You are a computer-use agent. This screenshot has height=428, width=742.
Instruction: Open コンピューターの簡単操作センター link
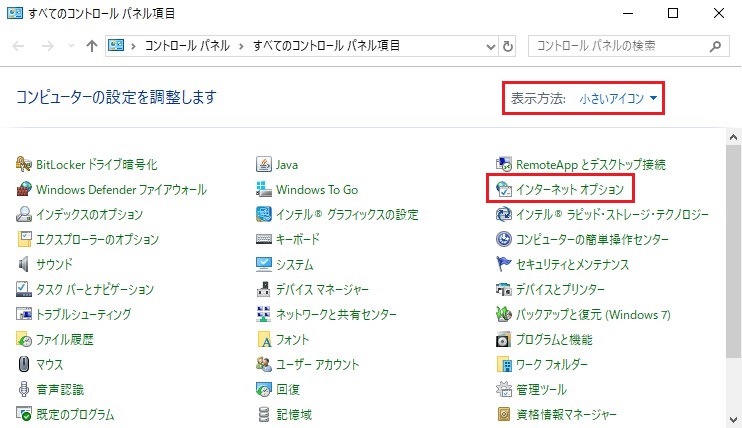click(592, 240)
